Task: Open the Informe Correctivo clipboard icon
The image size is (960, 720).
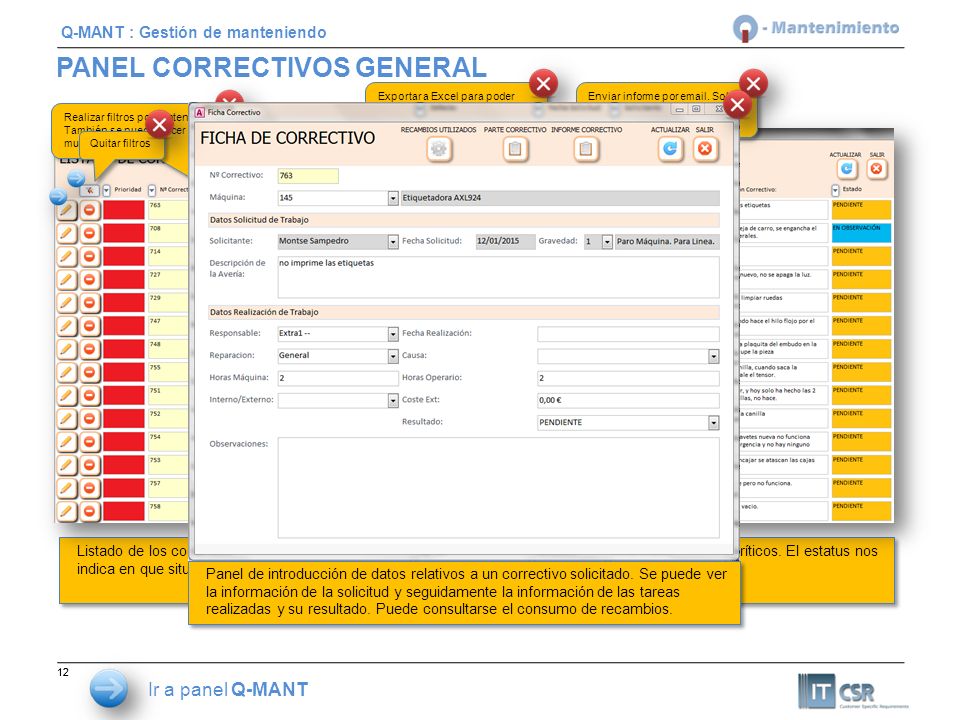Action: [586, 149]
